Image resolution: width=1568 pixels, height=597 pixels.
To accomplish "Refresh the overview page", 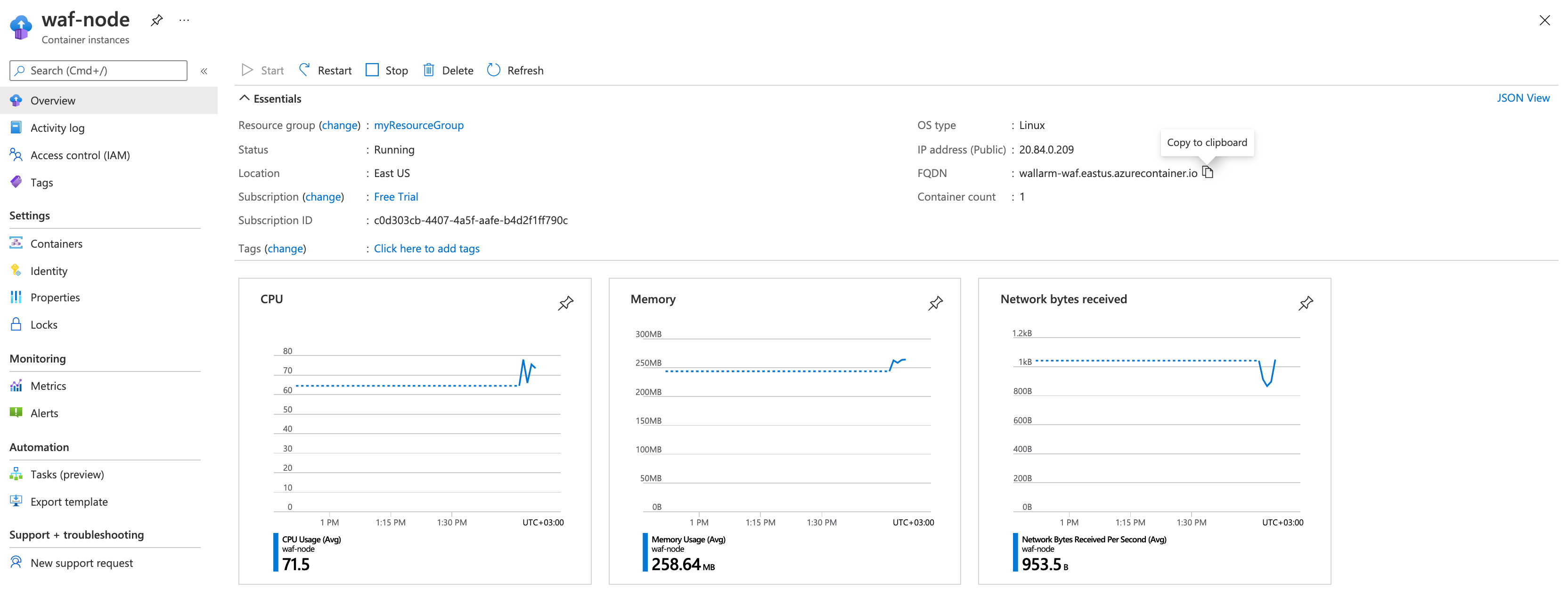I will click(515, 70).
